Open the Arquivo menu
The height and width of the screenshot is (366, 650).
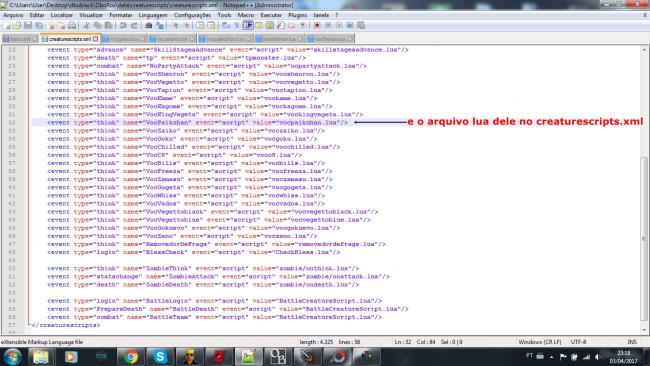[13, 15]
